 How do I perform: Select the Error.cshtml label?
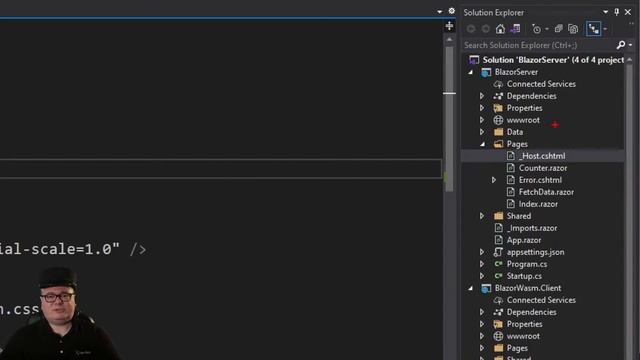point(540,180)
